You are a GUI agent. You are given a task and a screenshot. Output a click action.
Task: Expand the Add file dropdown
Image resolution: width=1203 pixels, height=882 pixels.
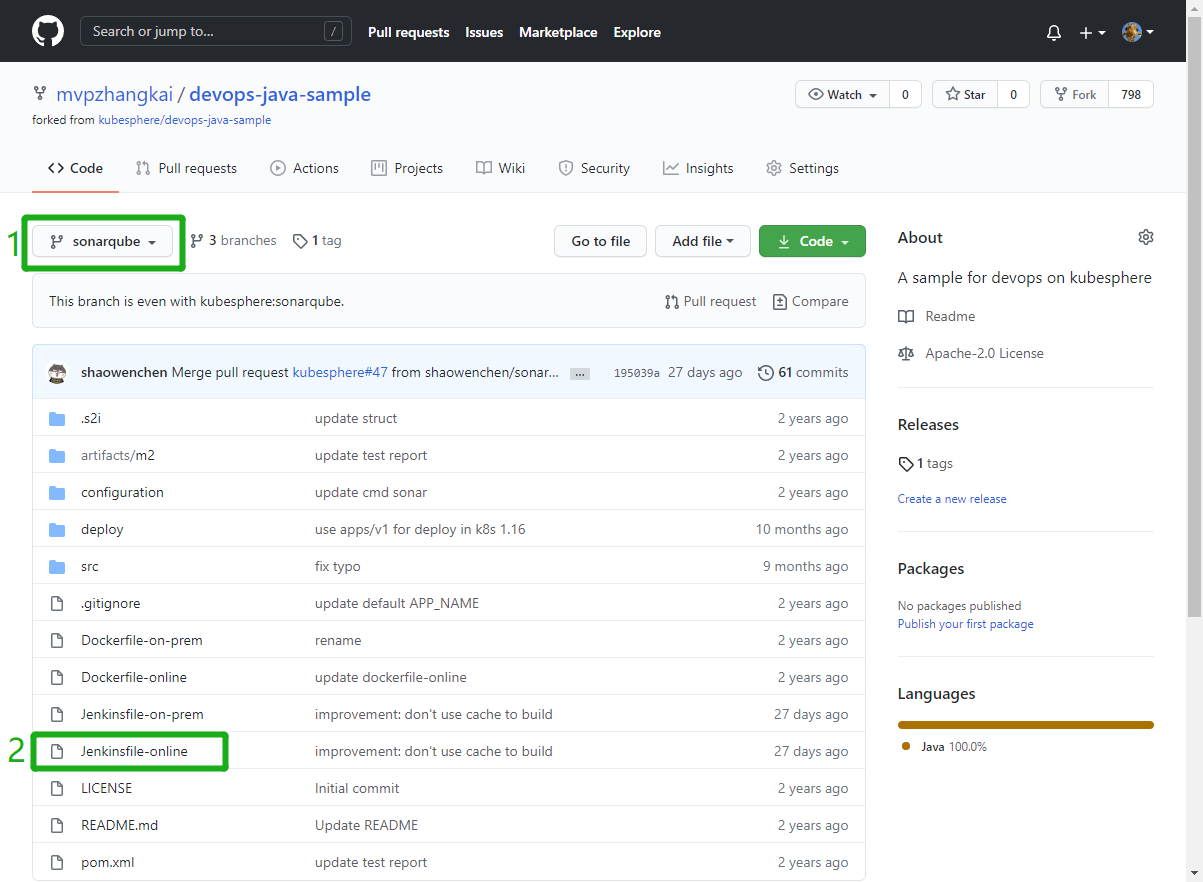[702, 241]
